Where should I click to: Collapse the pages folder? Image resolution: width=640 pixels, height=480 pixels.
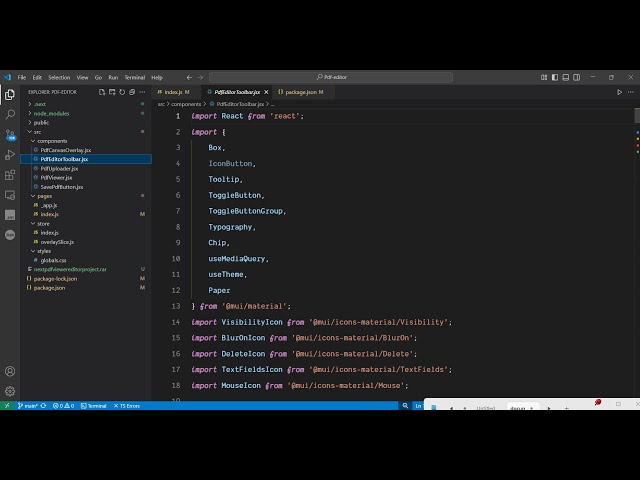pos(87,196)
